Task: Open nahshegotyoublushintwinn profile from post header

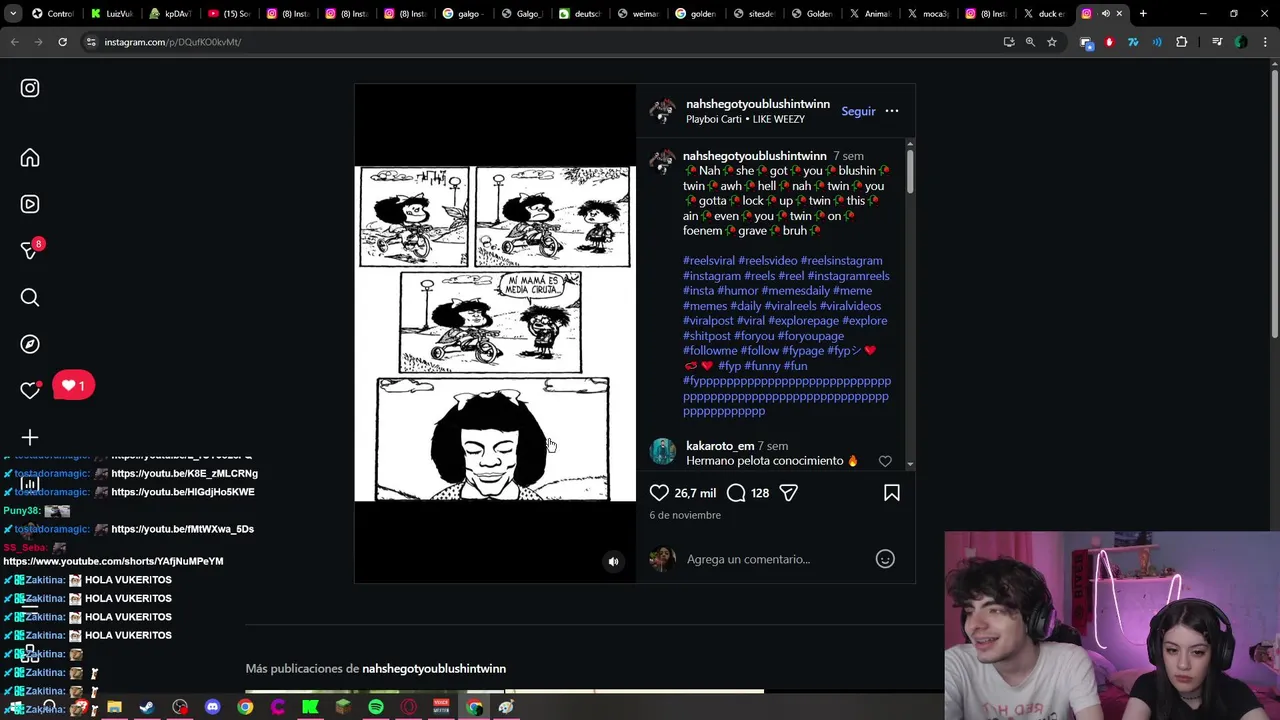Action: (758, 104)
